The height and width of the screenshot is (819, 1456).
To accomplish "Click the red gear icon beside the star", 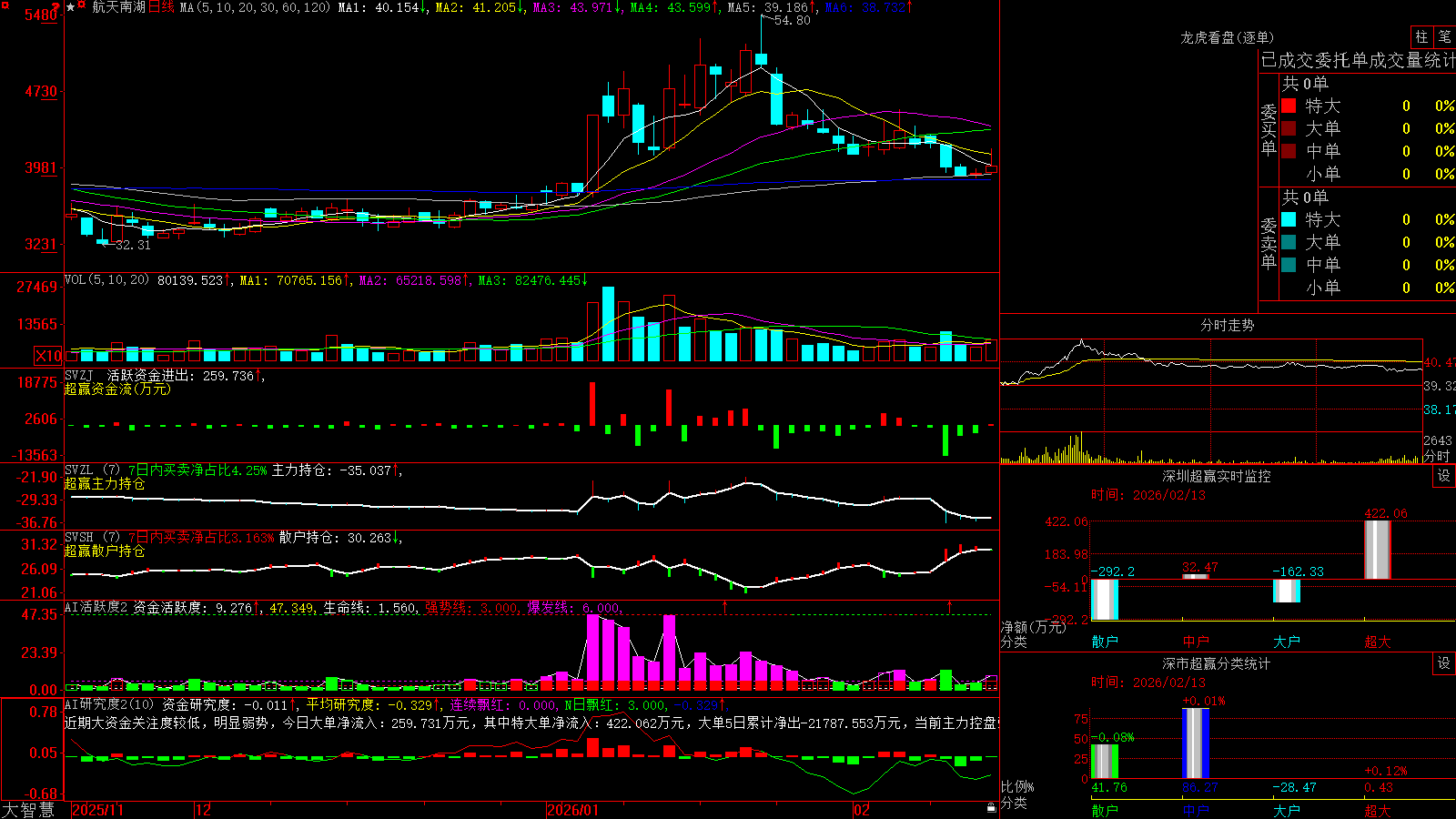I will tap(82, 5).
